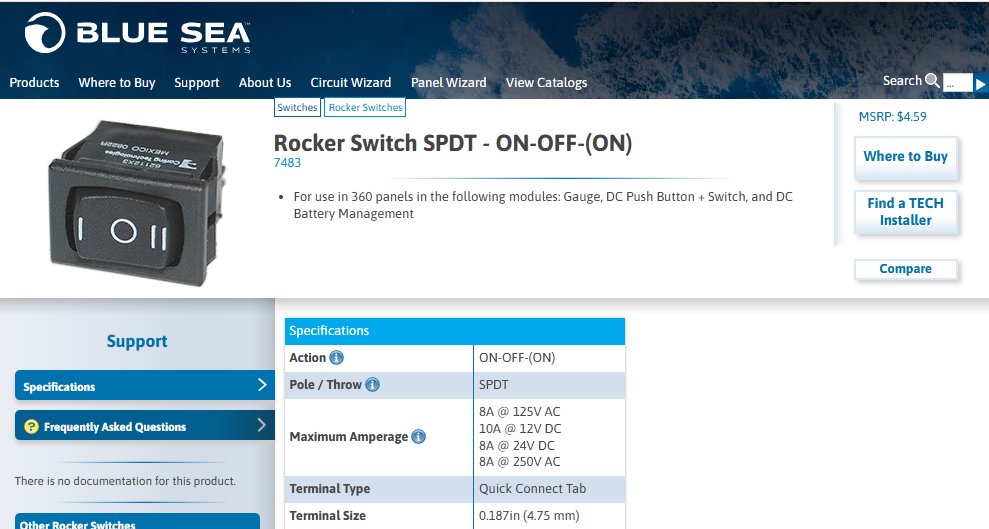The image size is (989, 529).
Task: Click the Rocker Switches breadcrumb link
Action: point(365,107)
